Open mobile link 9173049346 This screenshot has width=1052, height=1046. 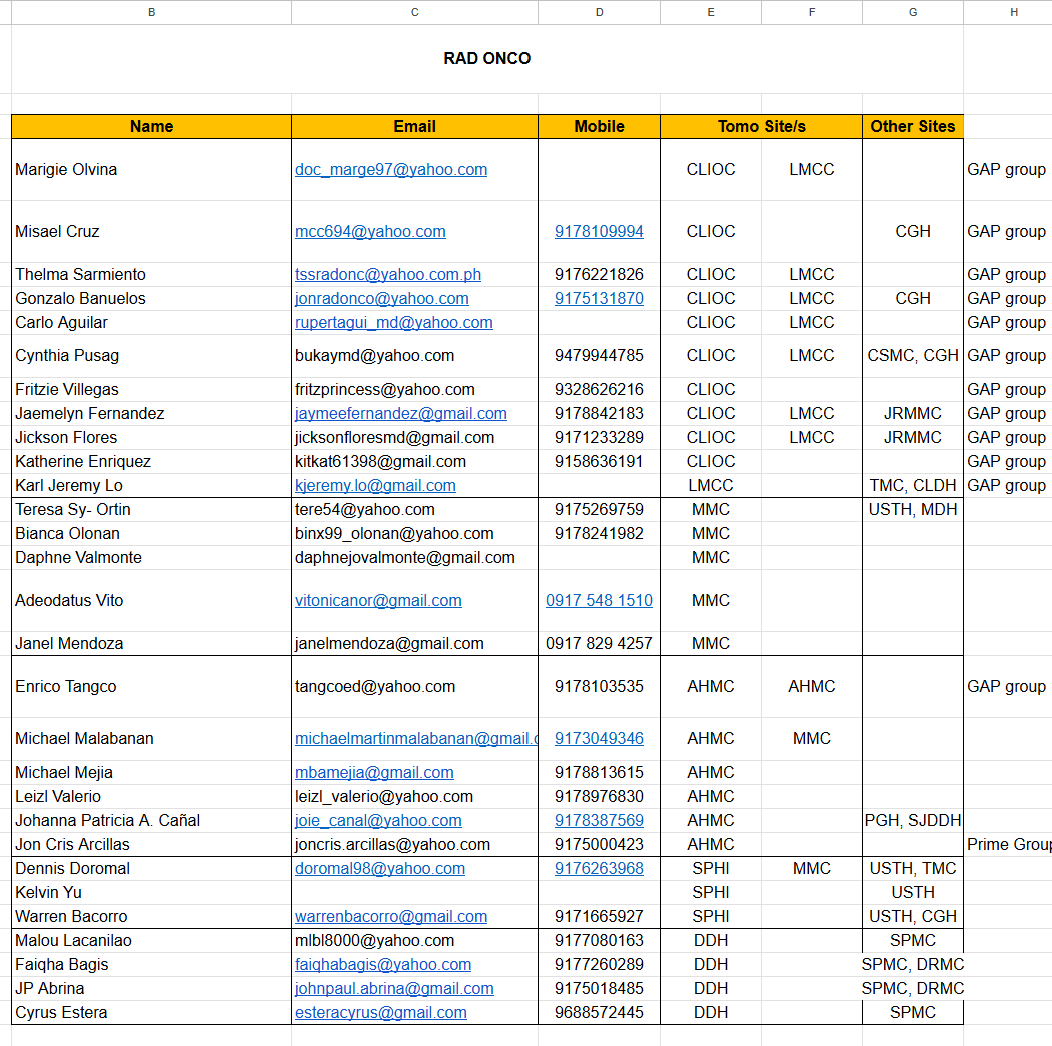[x=599, y=738]
